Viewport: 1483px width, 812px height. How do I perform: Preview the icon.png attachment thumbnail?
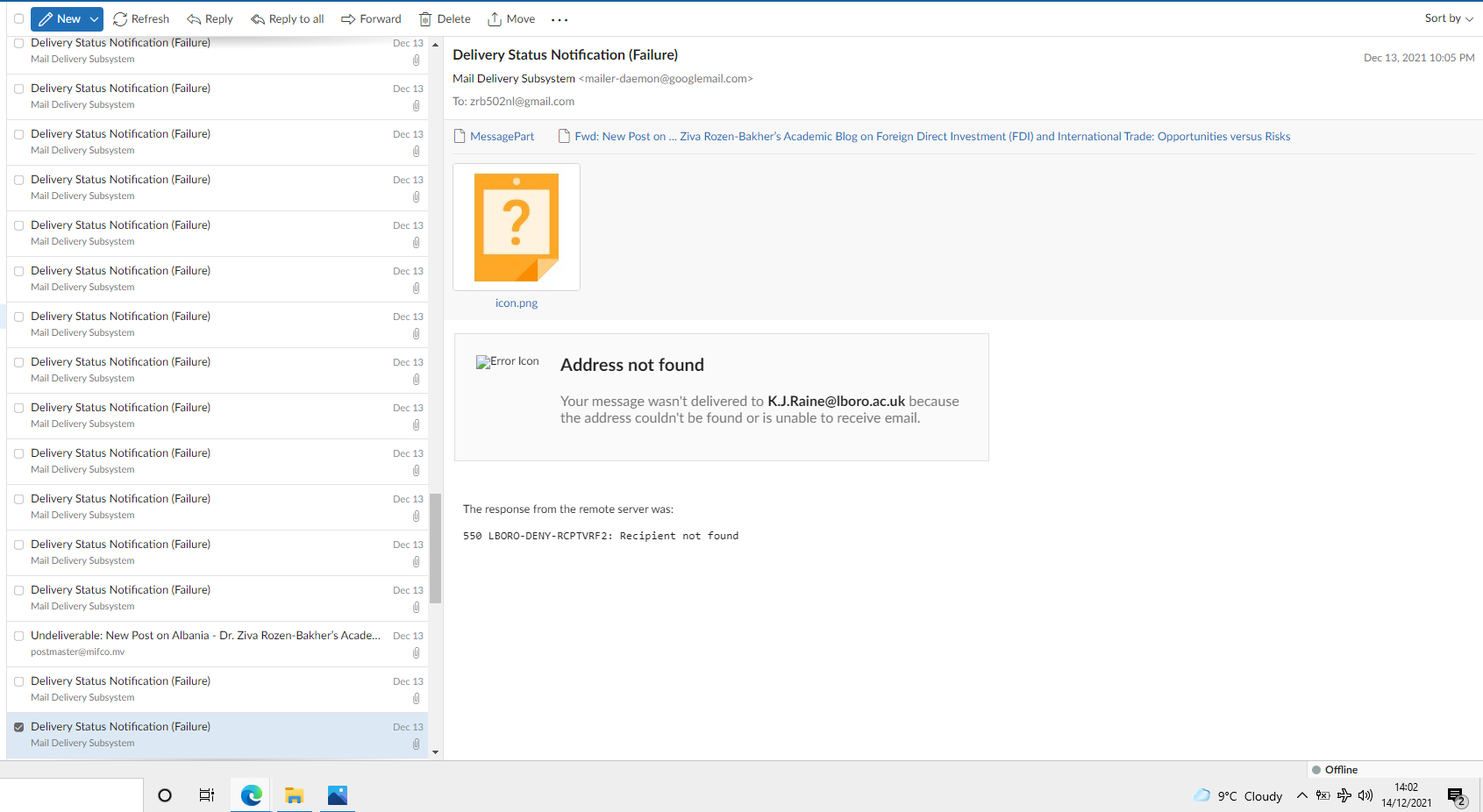517,227
